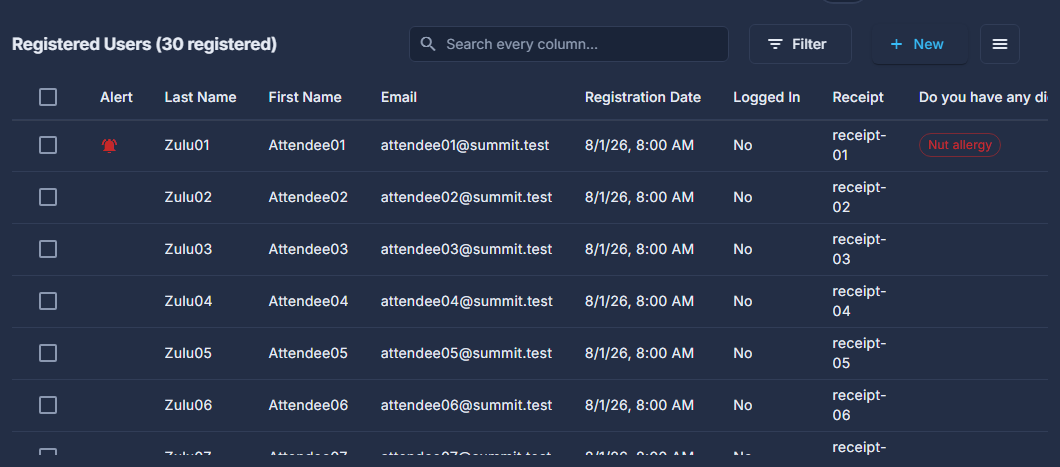This screenshot has width=1060, height=467.
Task: Click the registration date in Zulu01 row
Action: 640,145
